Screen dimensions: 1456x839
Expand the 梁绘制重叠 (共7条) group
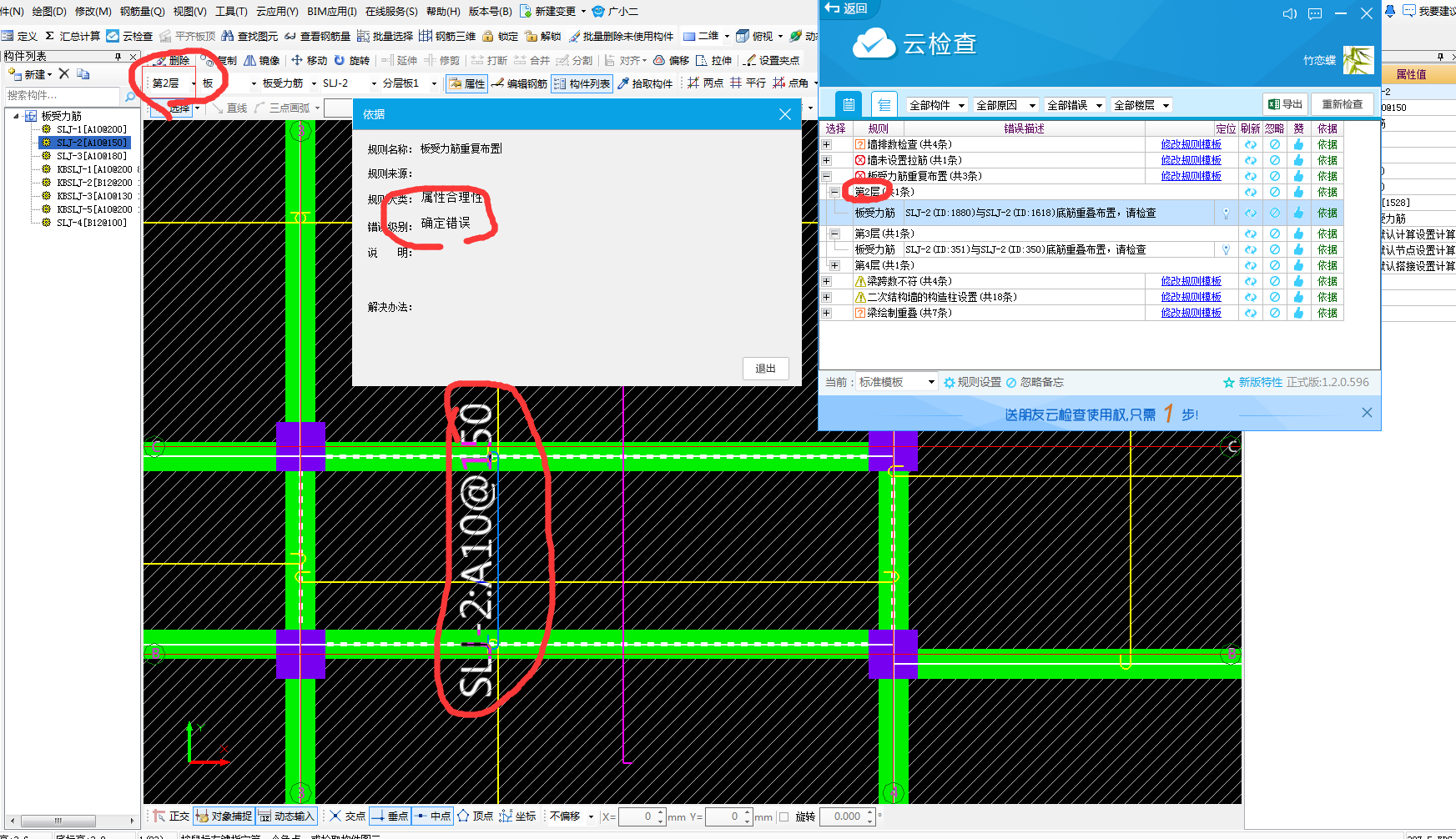(x=826, y=313)
